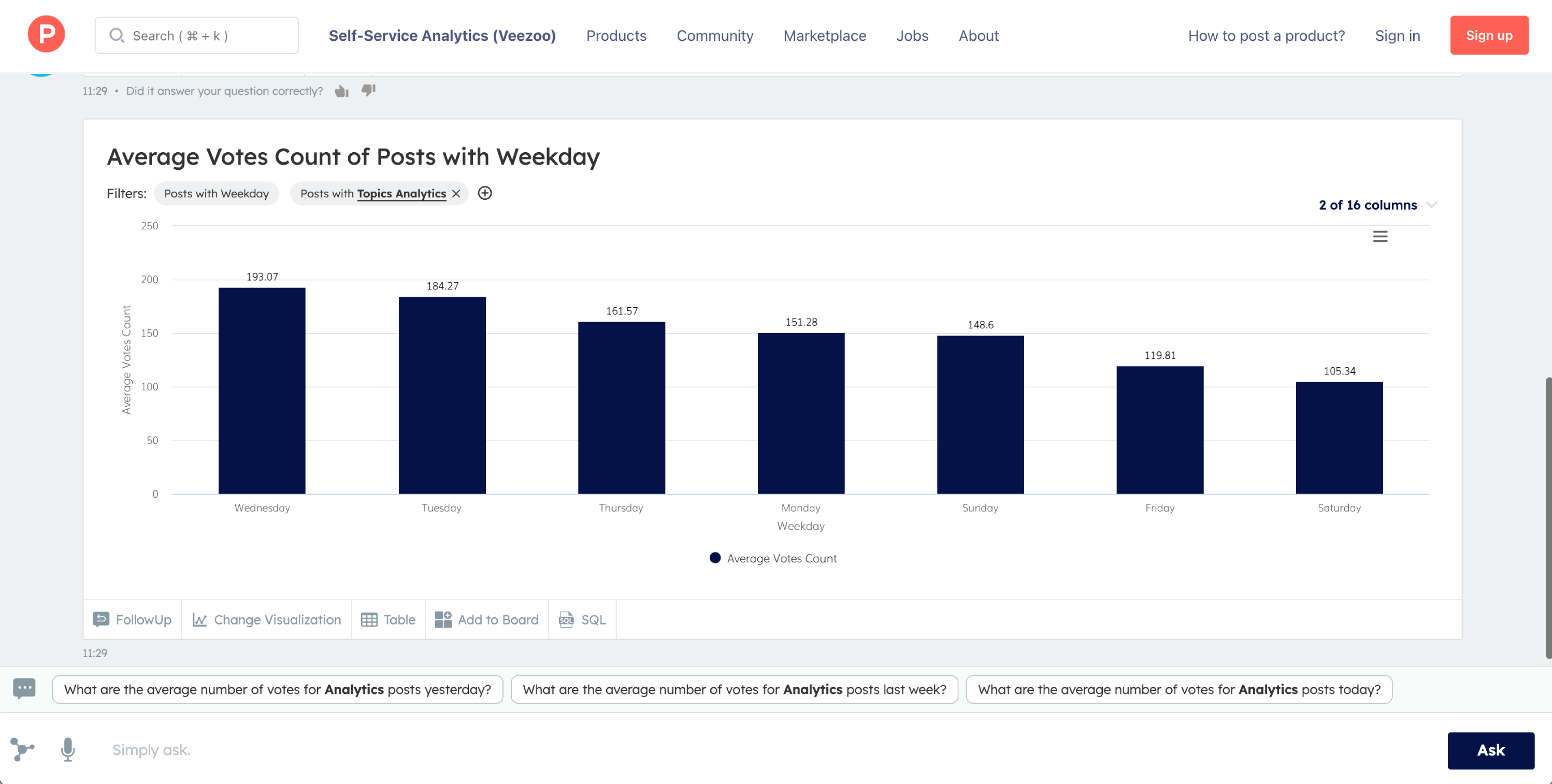
Task: Remove the Topics Analytics filter
Action: (456, 194)
